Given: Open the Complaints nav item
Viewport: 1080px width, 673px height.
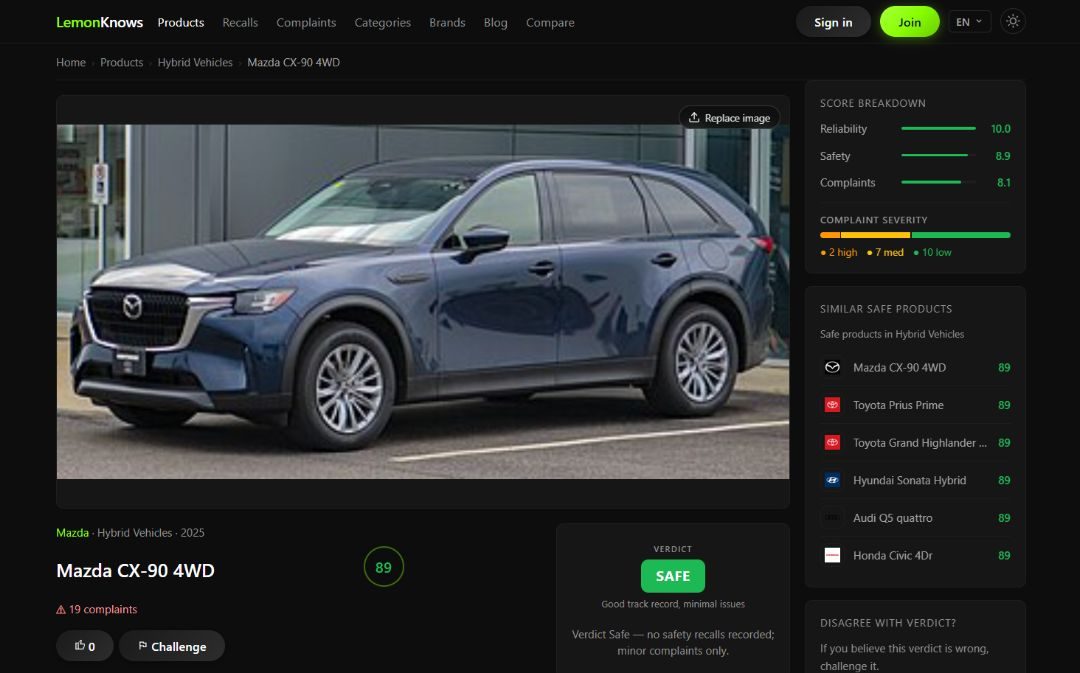Looking at the screenshot, I should pyautogui.click(x=306, y=22).
